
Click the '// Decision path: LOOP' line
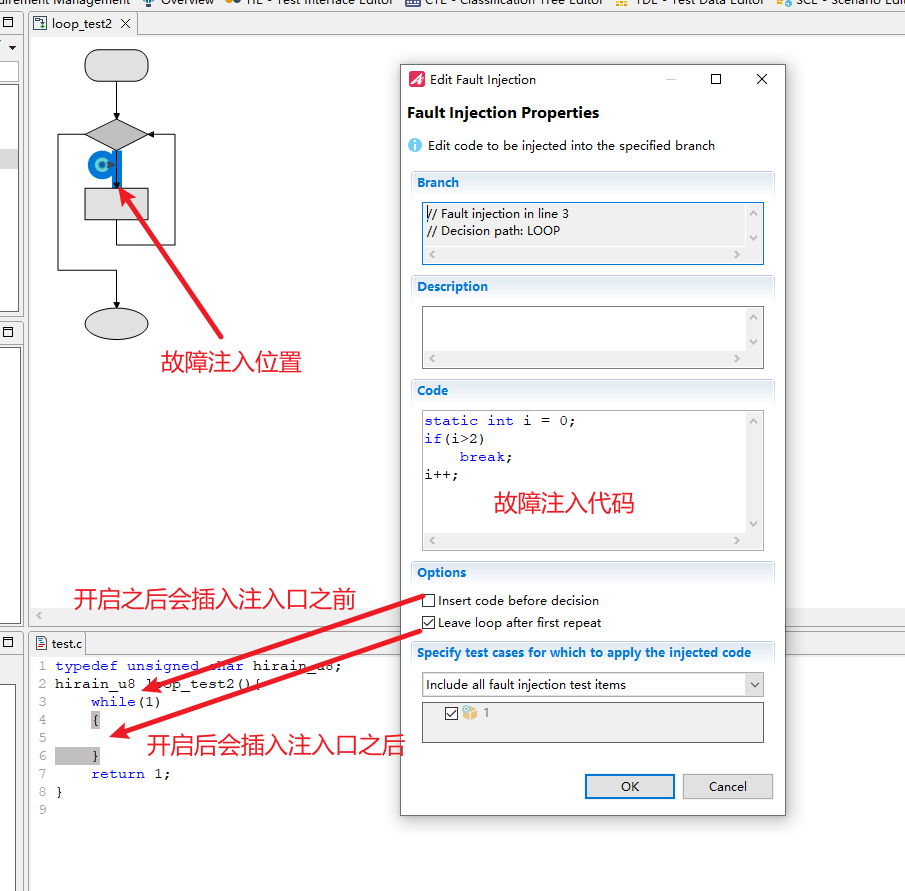point(493,231)
